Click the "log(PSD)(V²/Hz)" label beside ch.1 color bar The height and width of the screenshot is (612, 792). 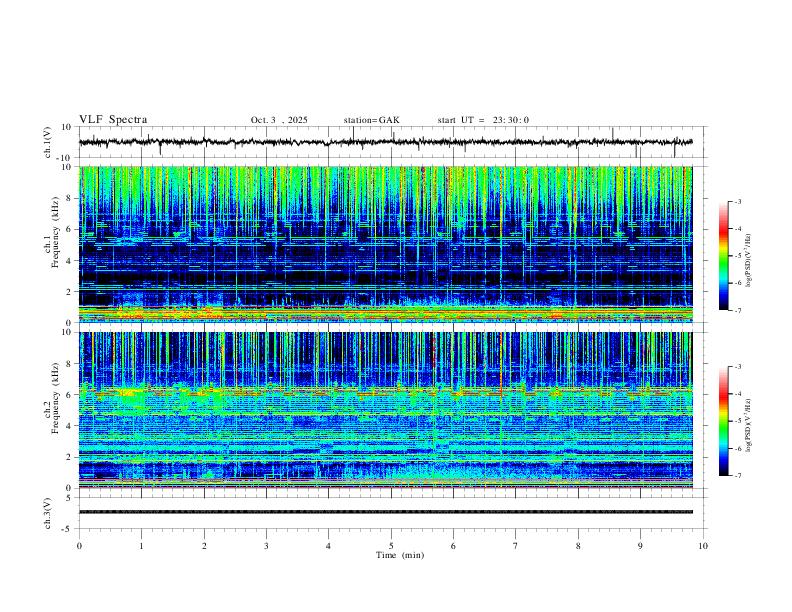(749, 260)
